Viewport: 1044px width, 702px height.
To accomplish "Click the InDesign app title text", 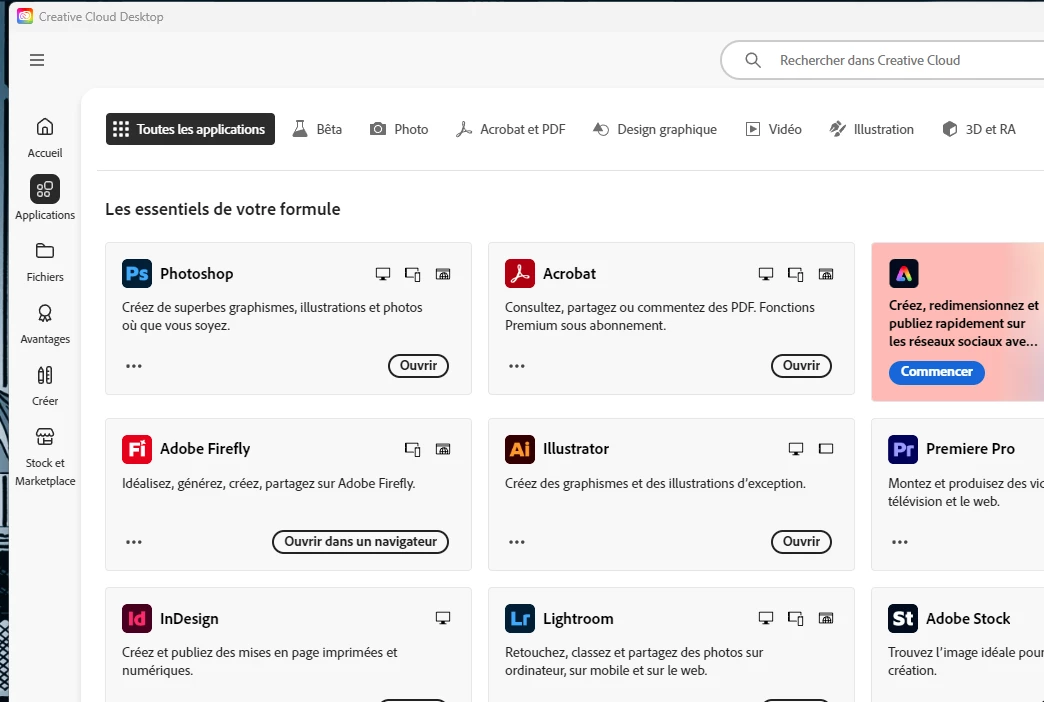I will point(189,619).
